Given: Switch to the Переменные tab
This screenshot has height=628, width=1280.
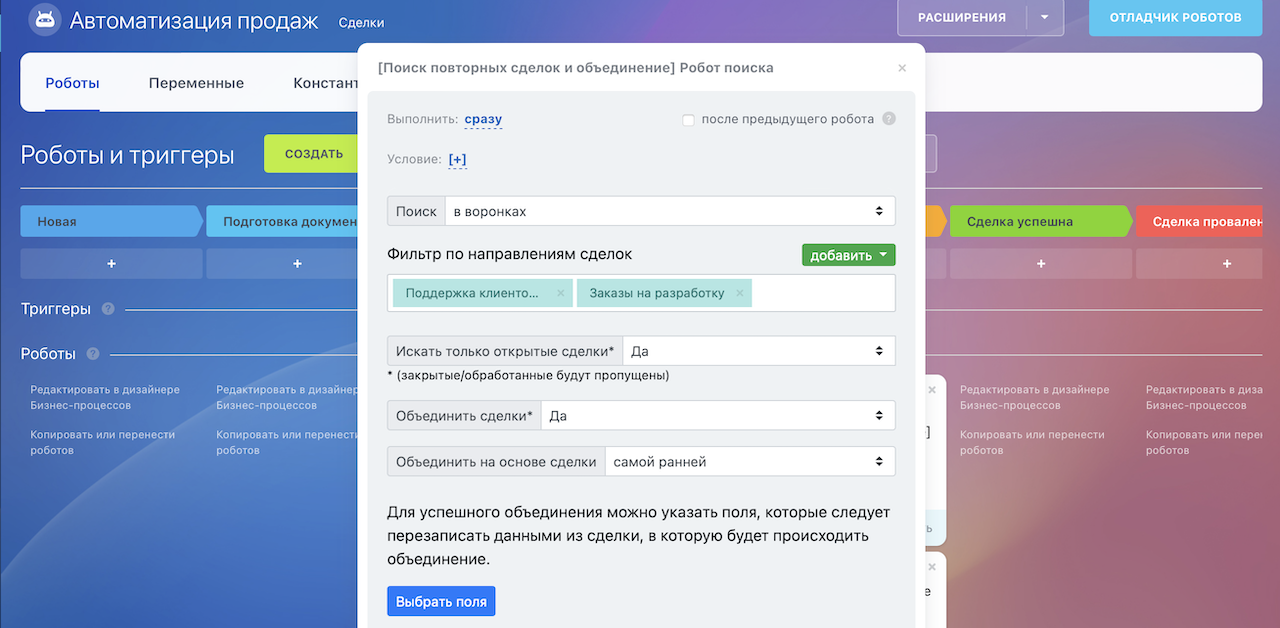Looking at the screenshot, I should coord(196,83).
